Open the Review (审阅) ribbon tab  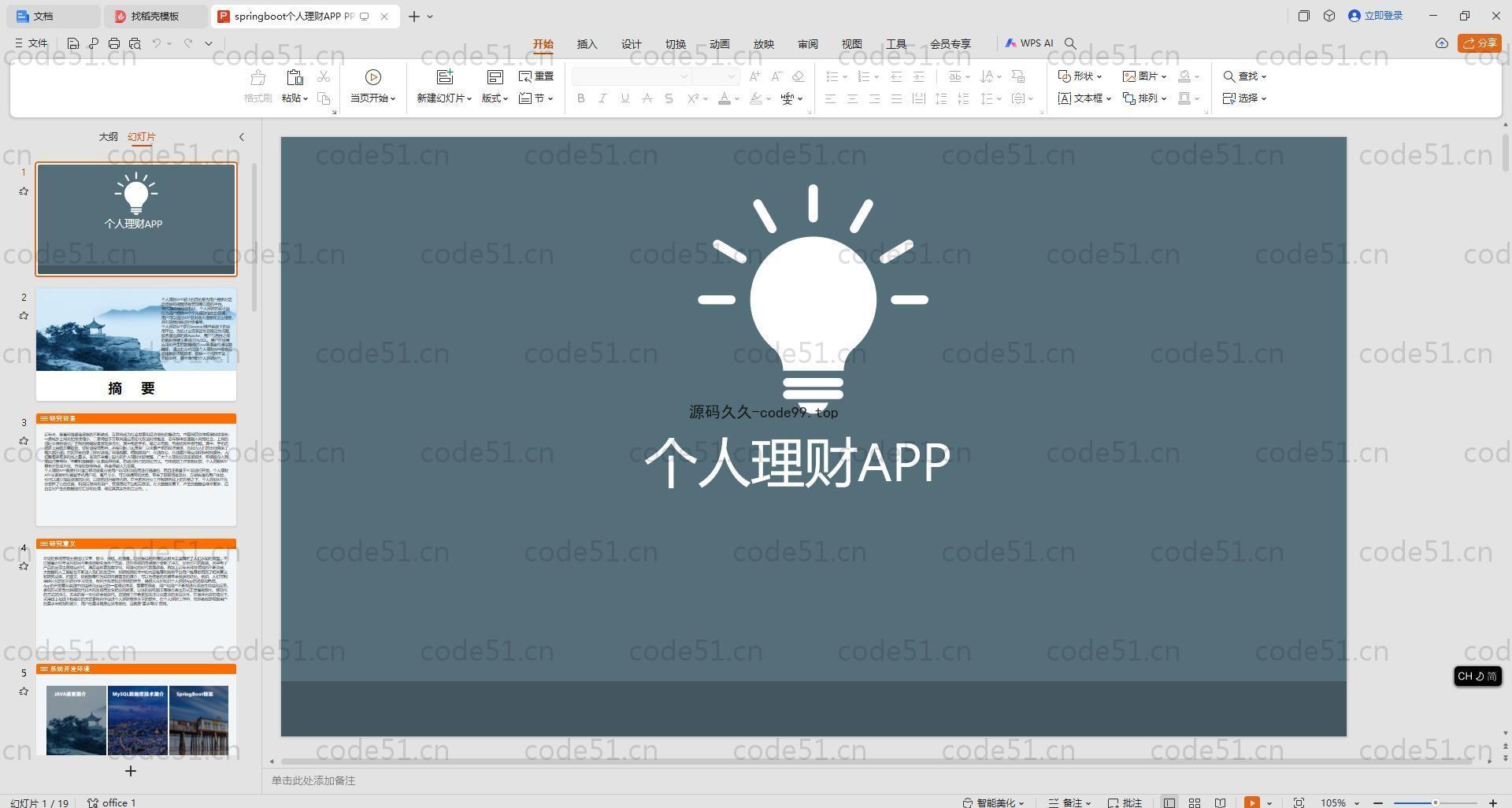pos(807,44)
